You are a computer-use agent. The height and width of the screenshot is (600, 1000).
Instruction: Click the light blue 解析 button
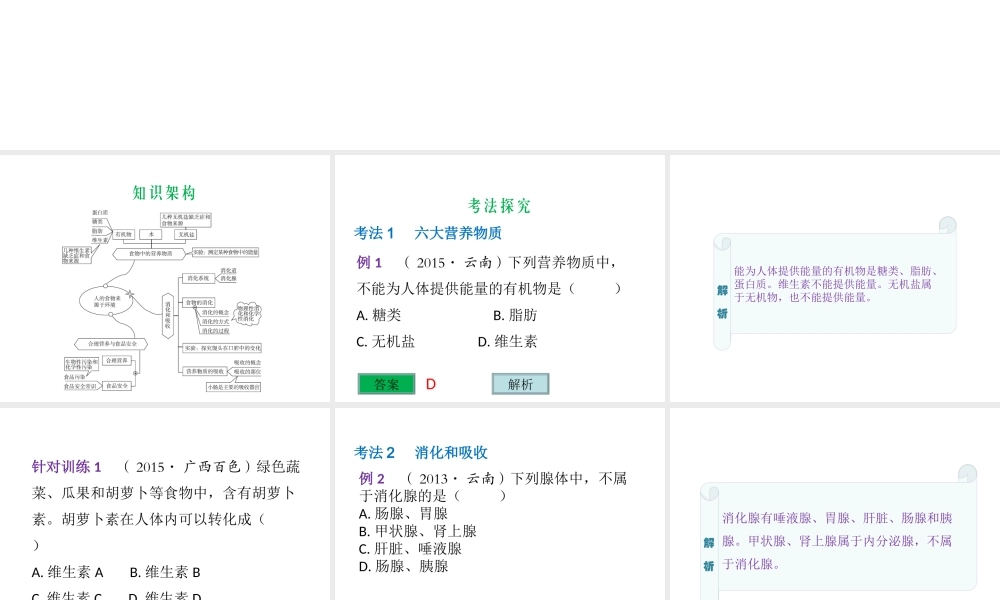click(520, 384)
